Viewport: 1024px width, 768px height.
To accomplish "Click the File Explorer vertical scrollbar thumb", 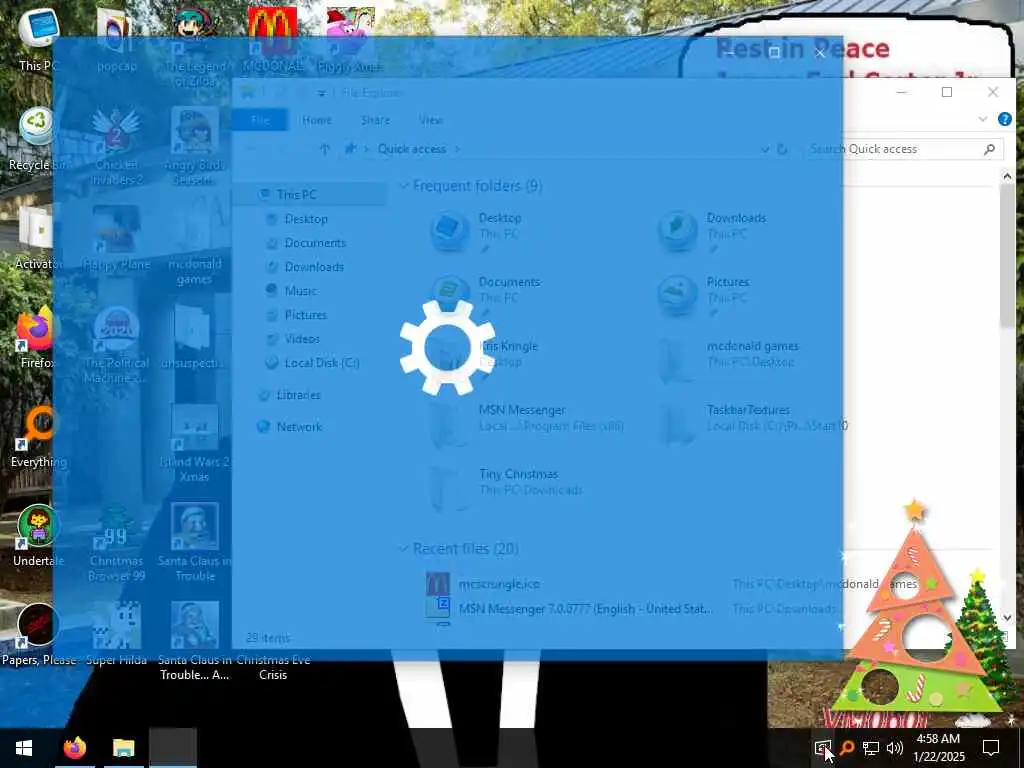I will (1006, 257).
